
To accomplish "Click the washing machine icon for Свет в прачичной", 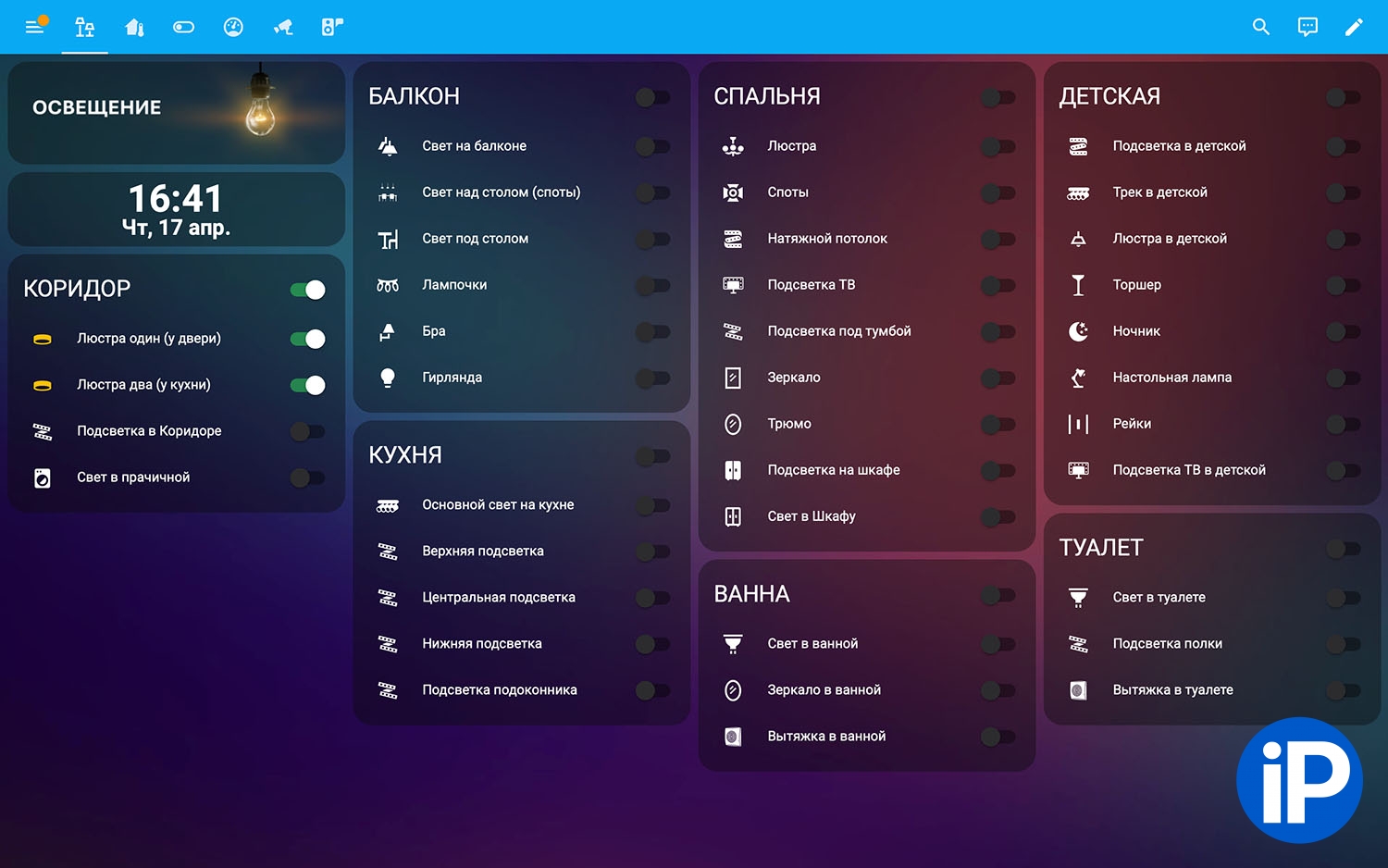I will (x=43, y=477).
